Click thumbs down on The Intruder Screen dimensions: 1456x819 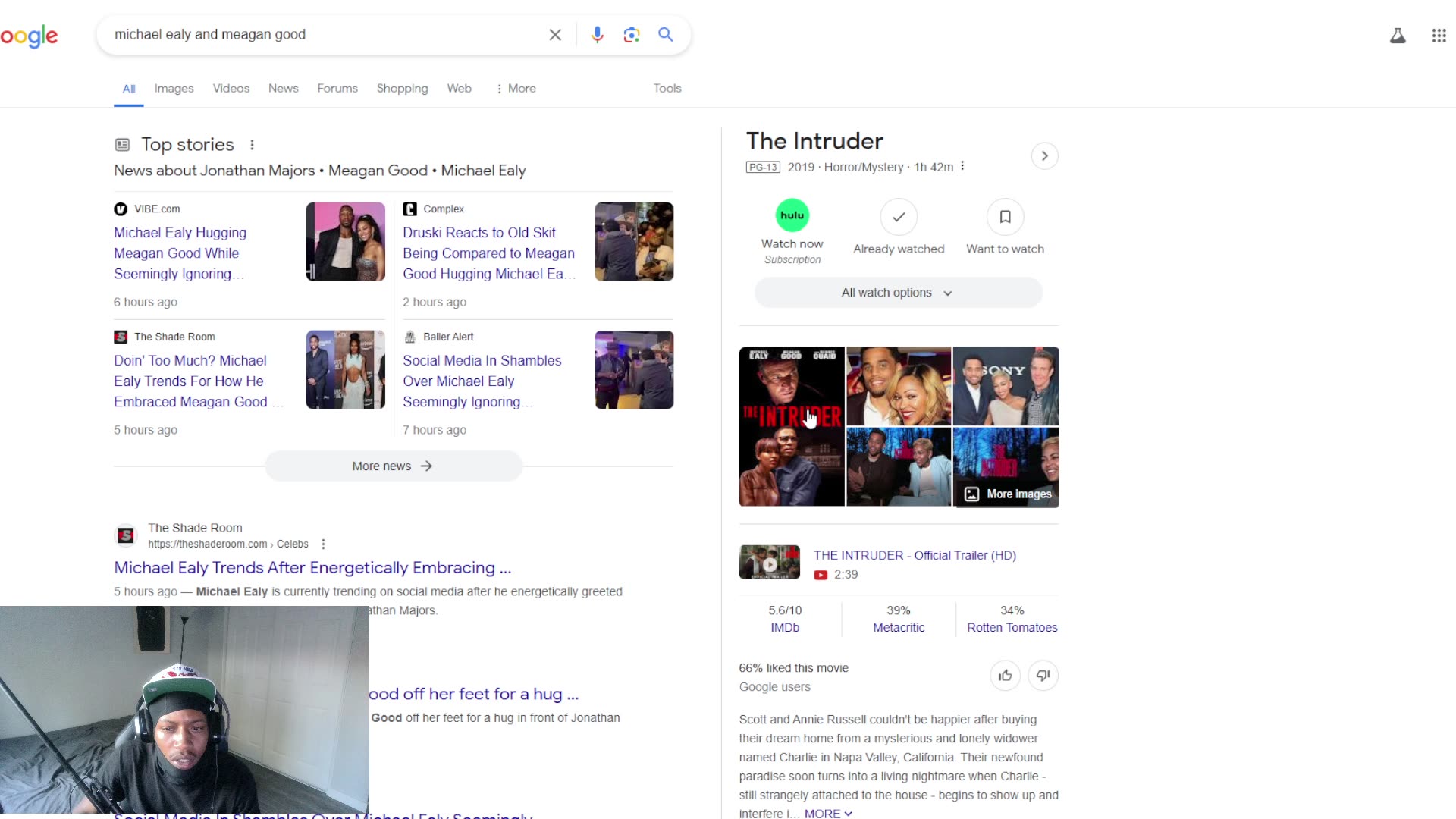1043,676
